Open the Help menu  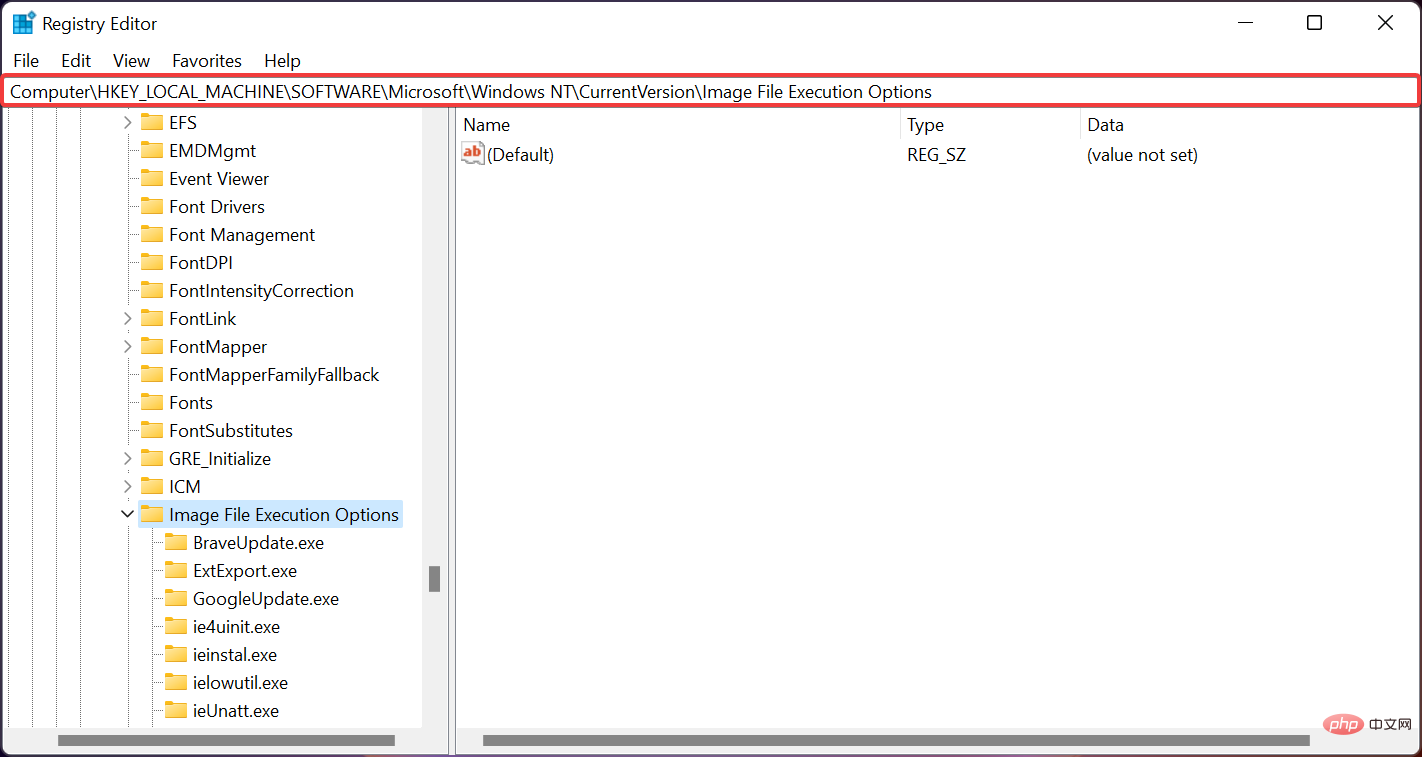[282, 61]
